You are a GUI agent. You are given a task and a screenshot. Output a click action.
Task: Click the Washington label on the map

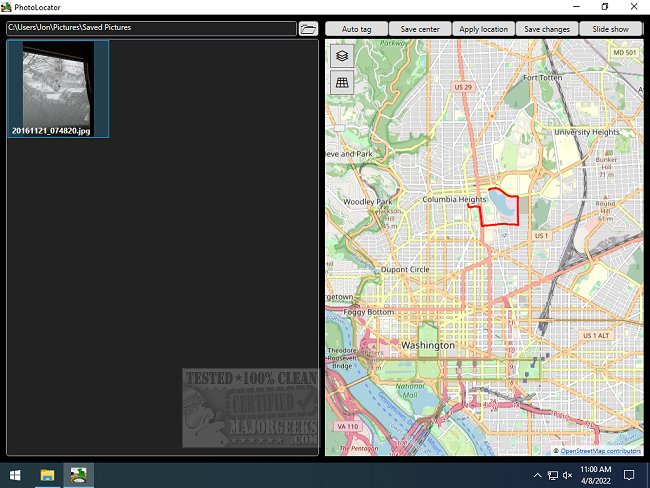tap(428, 345)
